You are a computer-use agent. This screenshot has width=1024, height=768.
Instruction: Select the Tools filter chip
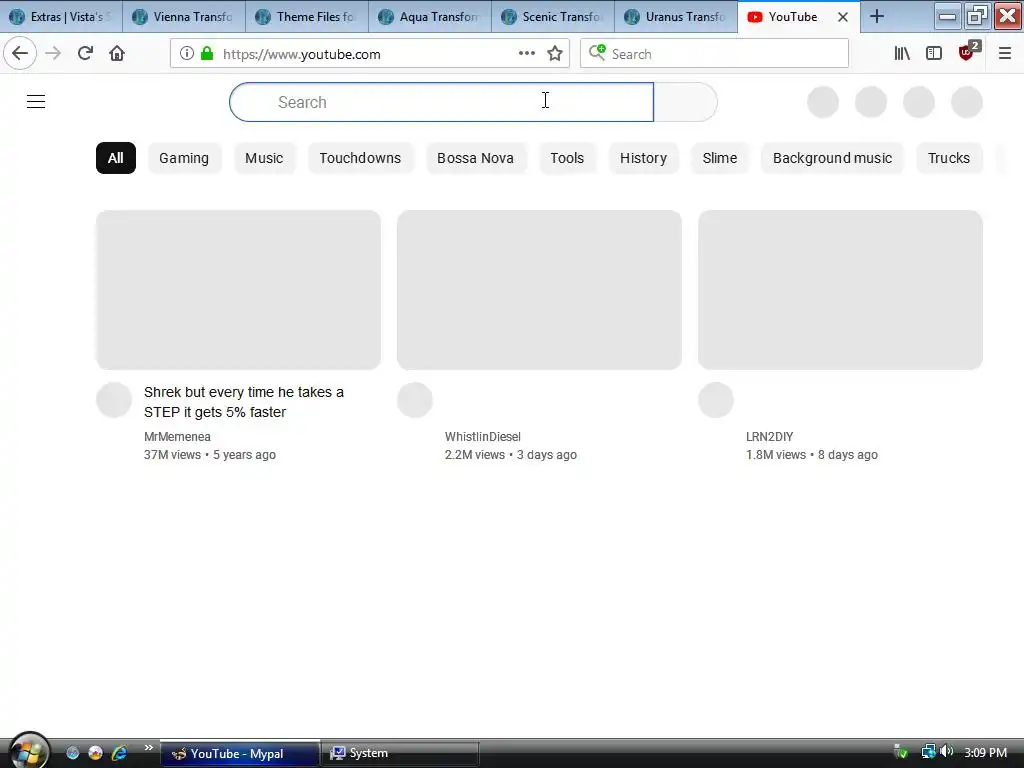(567, 158)
